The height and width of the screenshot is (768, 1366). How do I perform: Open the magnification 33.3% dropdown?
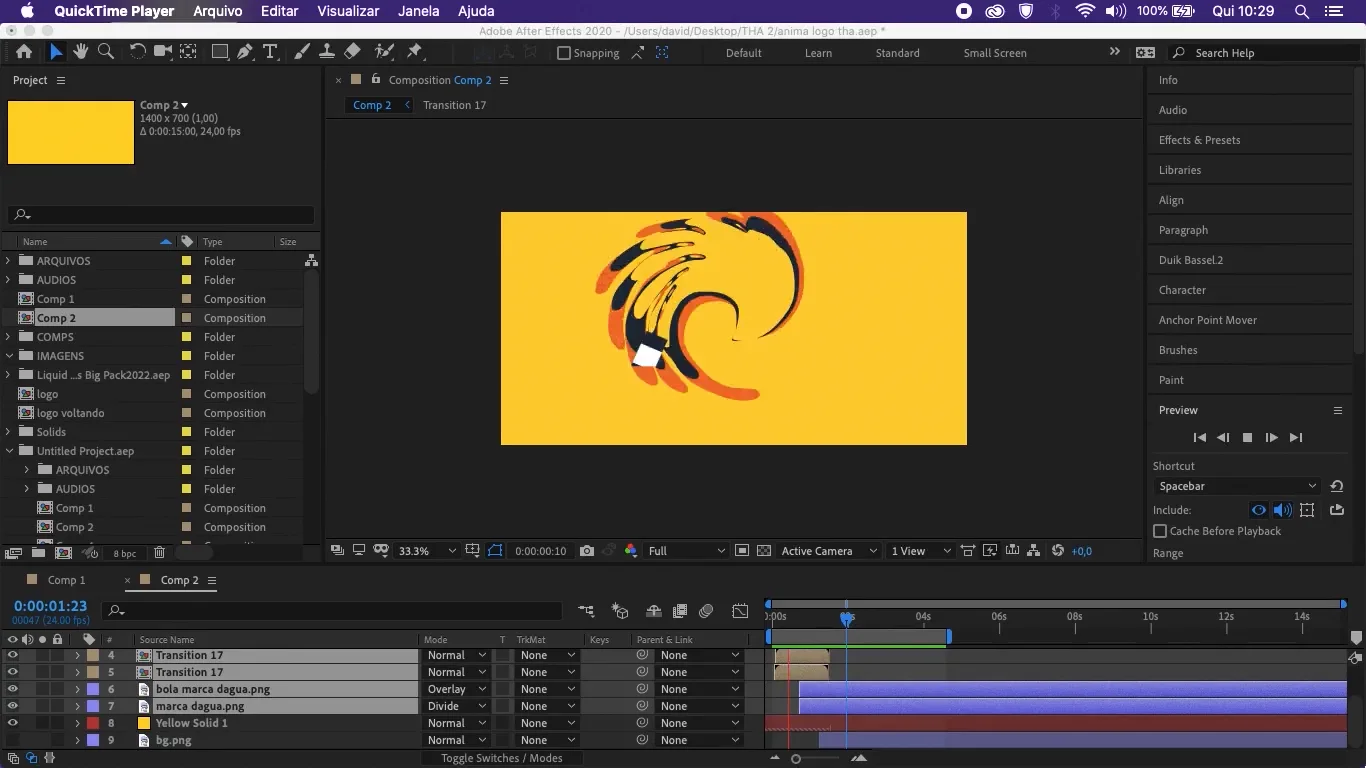pos(427,551)
